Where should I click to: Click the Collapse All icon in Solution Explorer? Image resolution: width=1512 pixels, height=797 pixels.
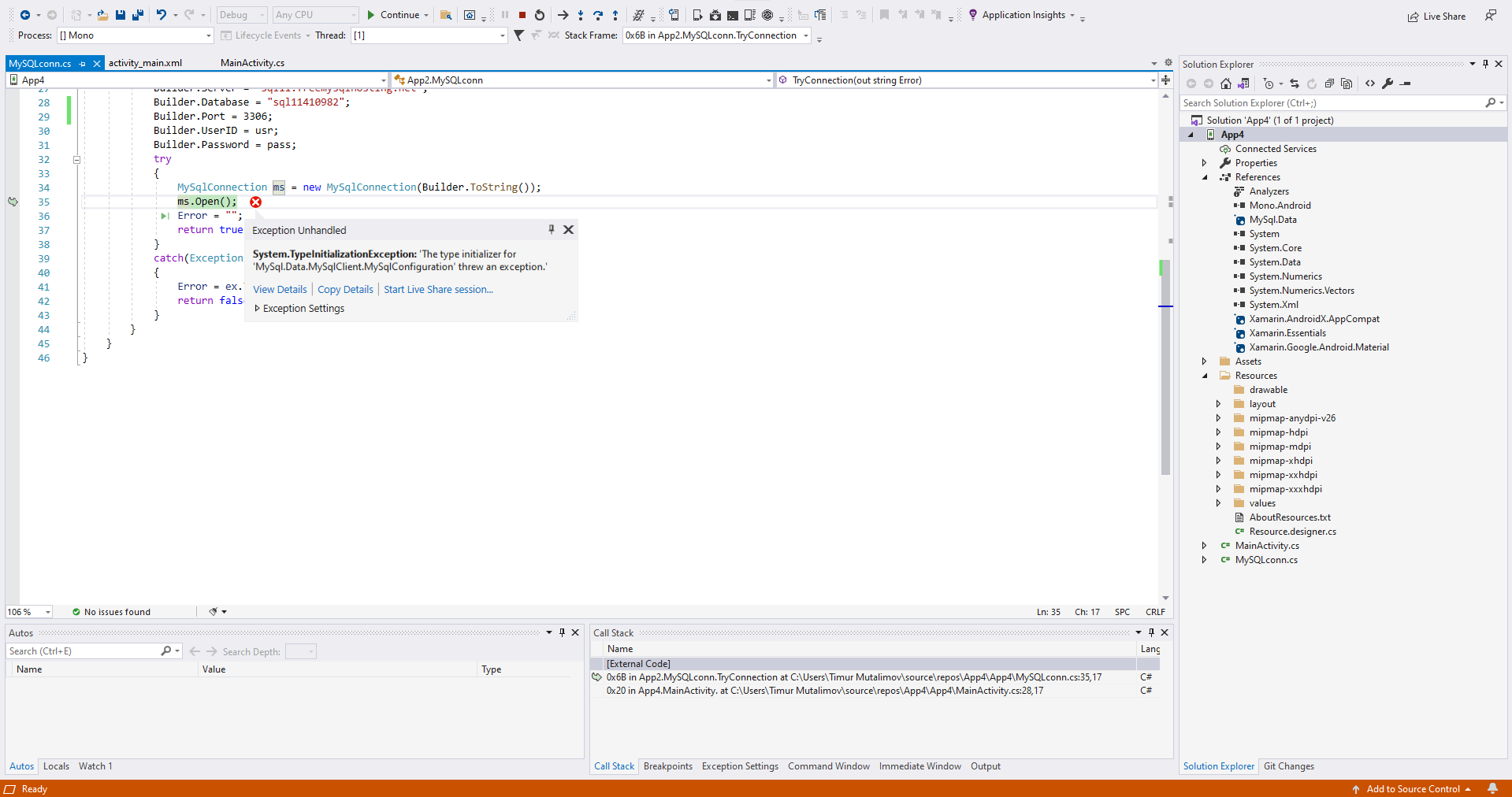coord(1329,83)
